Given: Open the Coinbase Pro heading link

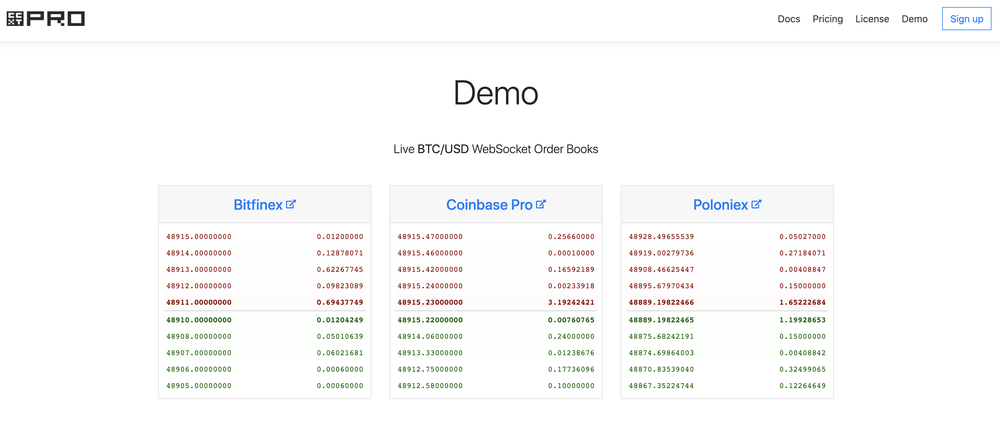Looking at the screenshot, I should pos(489,205).
